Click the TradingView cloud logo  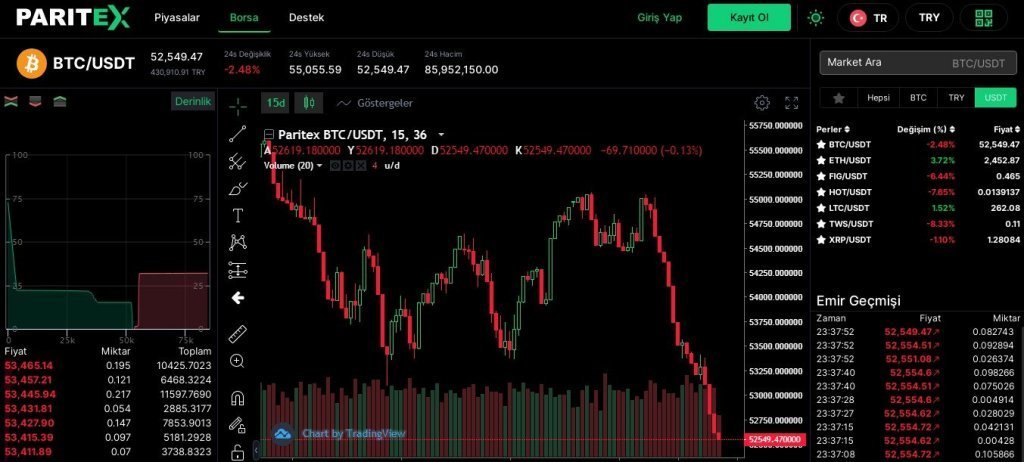coord(283,433)
